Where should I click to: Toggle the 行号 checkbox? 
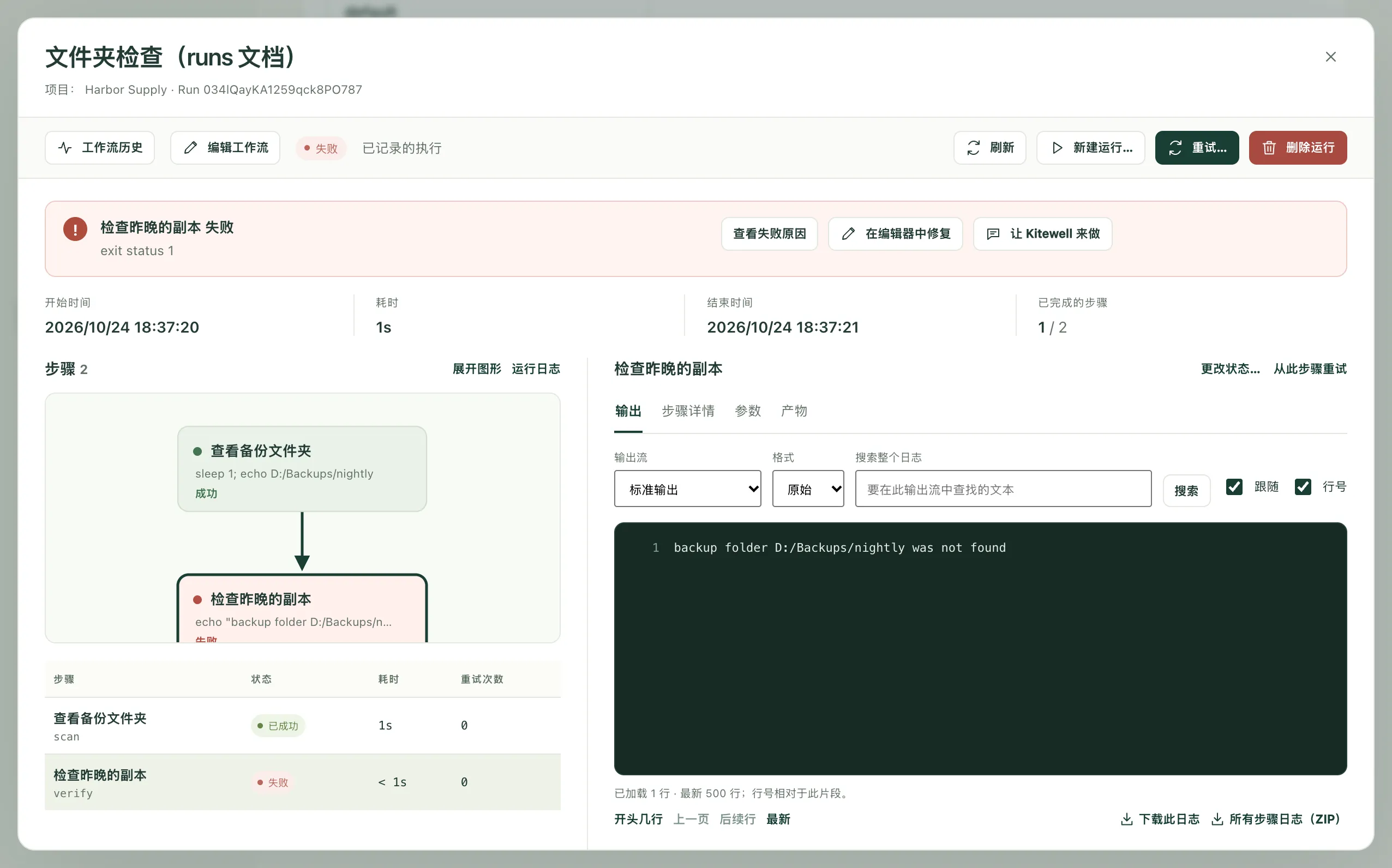tap(1303, 487)
